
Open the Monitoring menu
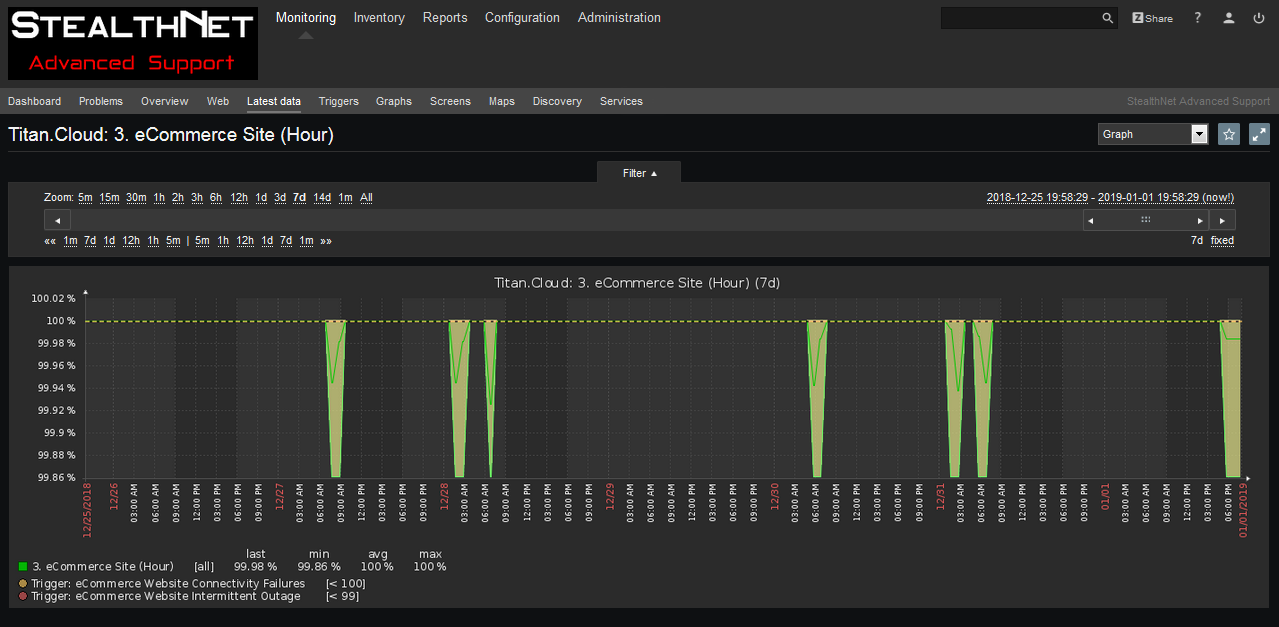(306, 18)
